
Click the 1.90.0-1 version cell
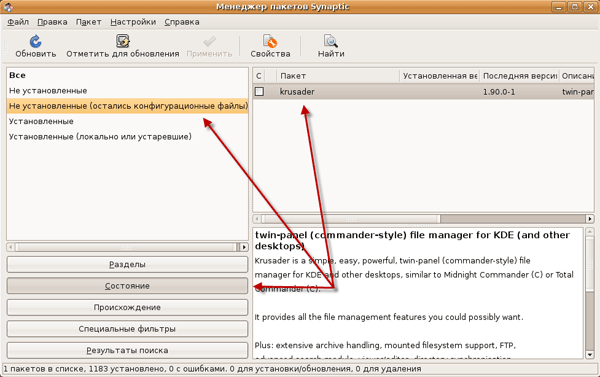(x=499, y=92)
